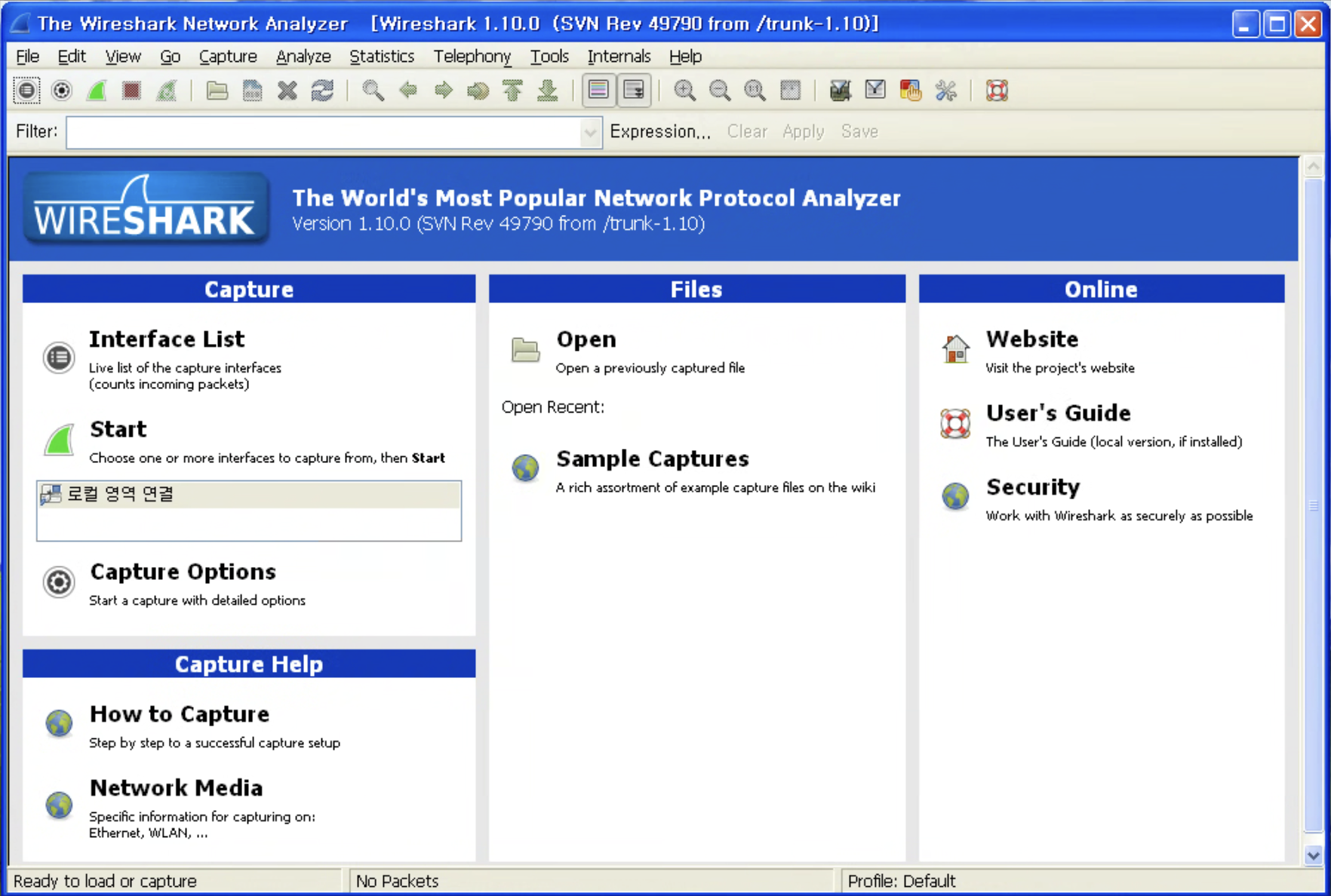Click the Save filter button
This screenshot has width=1331, height=896.
(859, 132)
